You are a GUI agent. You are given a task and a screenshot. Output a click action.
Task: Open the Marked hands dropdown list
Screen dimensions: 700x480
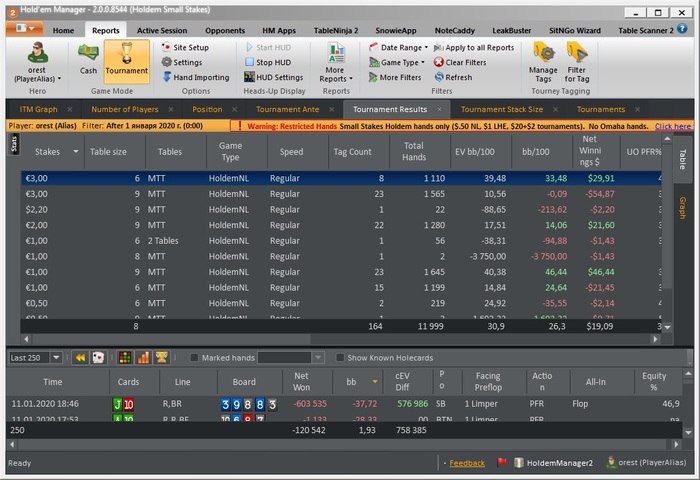click(x=318, y=358)
